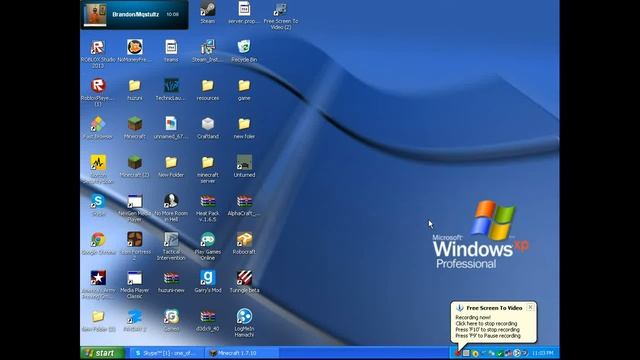Close the Free Screen To Video balloon
The width and height of the screenshot is (640, 360).
(x=530, y=307)
